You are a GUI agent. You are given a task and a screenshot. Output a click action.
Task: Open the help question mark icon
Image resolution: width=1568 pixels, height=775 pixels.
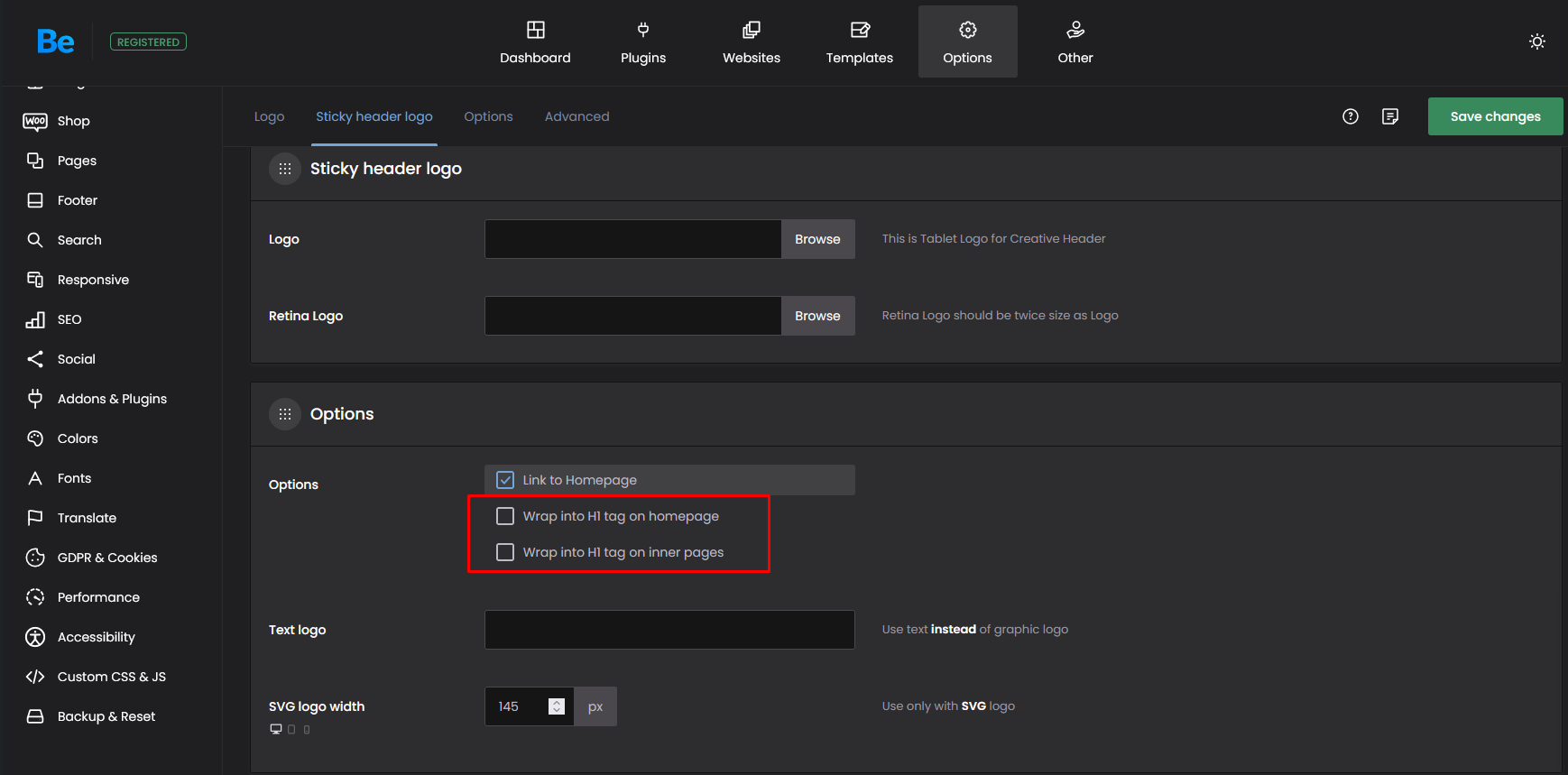tap(1351, 116)
